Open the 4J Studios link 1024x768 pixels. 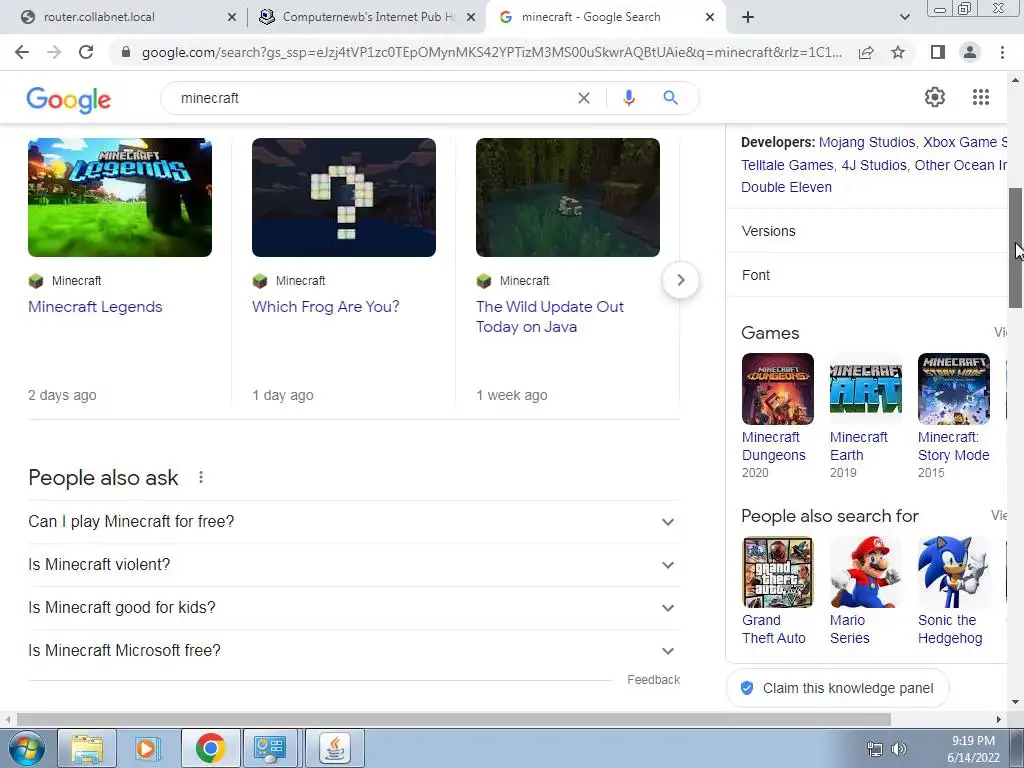pyautogui.click(x=874, y=165)
